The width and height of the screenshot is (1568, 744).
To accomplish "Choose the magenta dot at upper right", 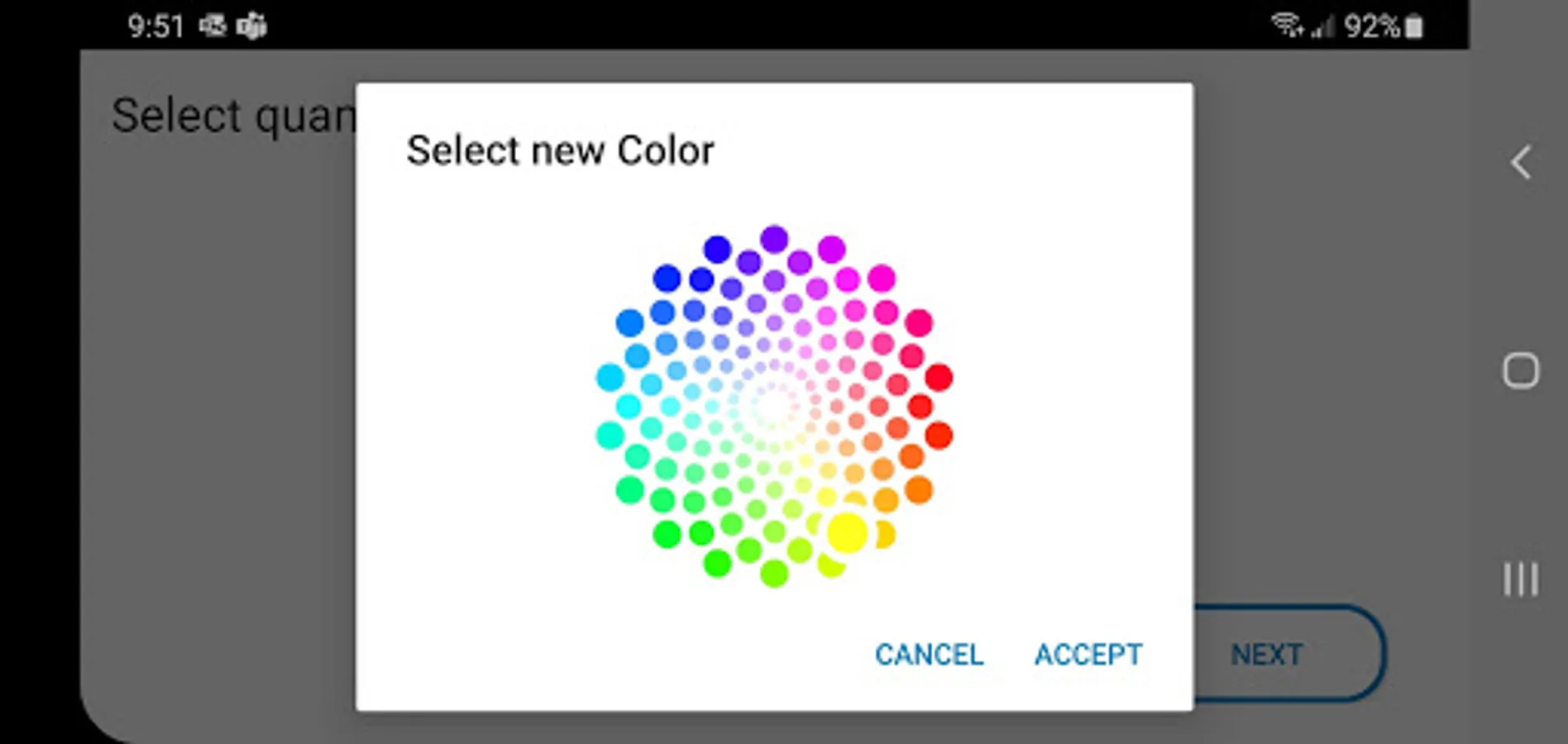I will click(882, 278).
